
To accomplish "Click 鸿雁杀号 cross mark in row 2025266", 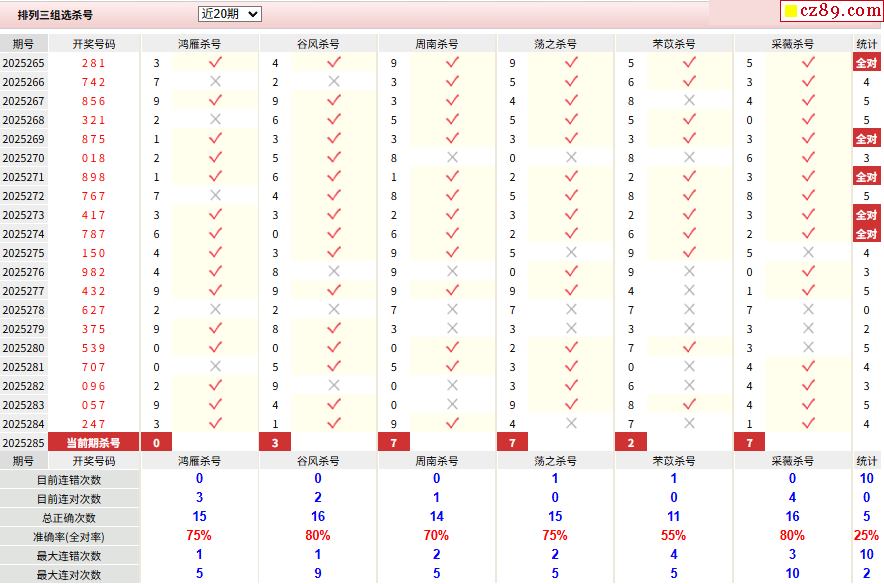I will point(214,82).
